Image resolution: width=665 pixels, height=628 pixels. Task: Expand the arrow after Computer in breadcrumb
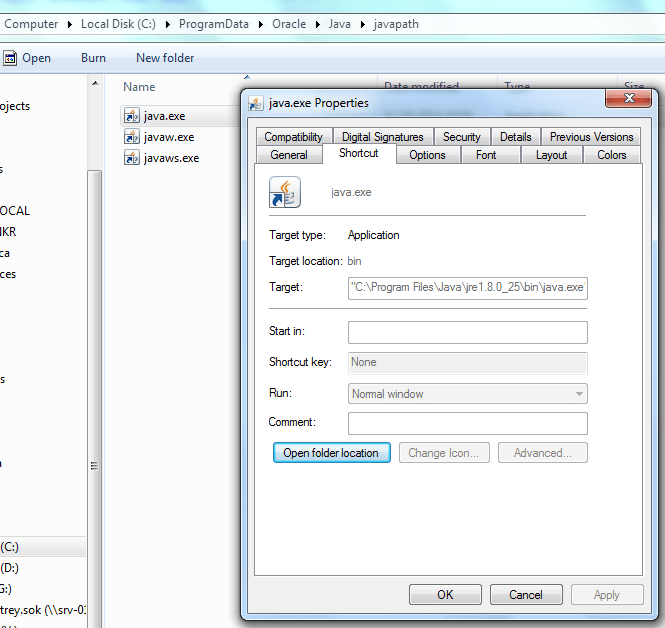pos(70,25)
